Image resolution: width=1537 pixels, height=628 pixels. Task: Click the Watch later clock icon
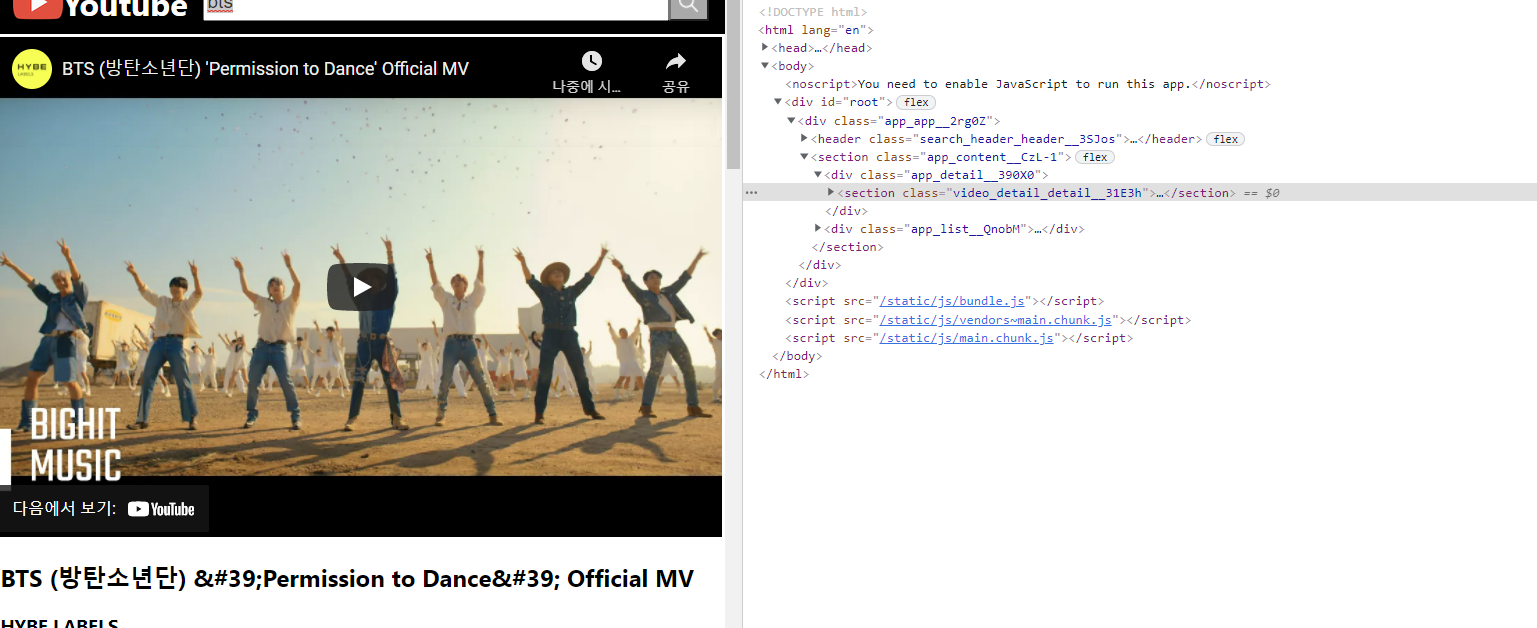pyautogui.click(x=592, y=61)
